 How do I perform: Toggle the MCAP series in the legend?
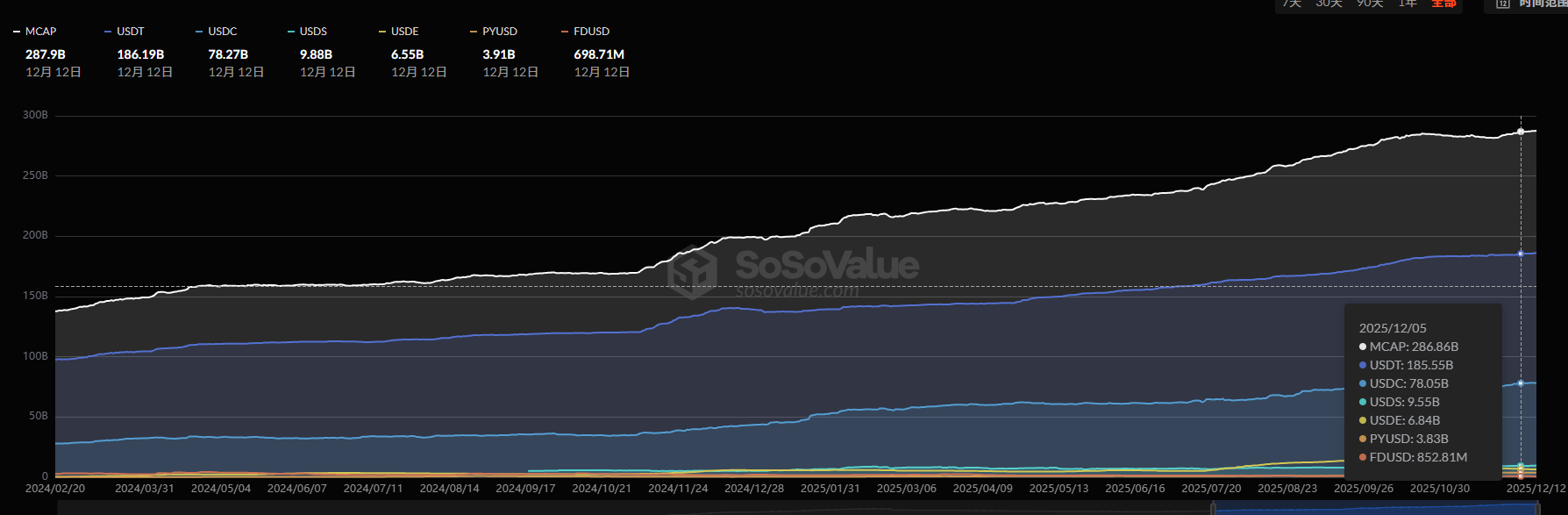40,32
